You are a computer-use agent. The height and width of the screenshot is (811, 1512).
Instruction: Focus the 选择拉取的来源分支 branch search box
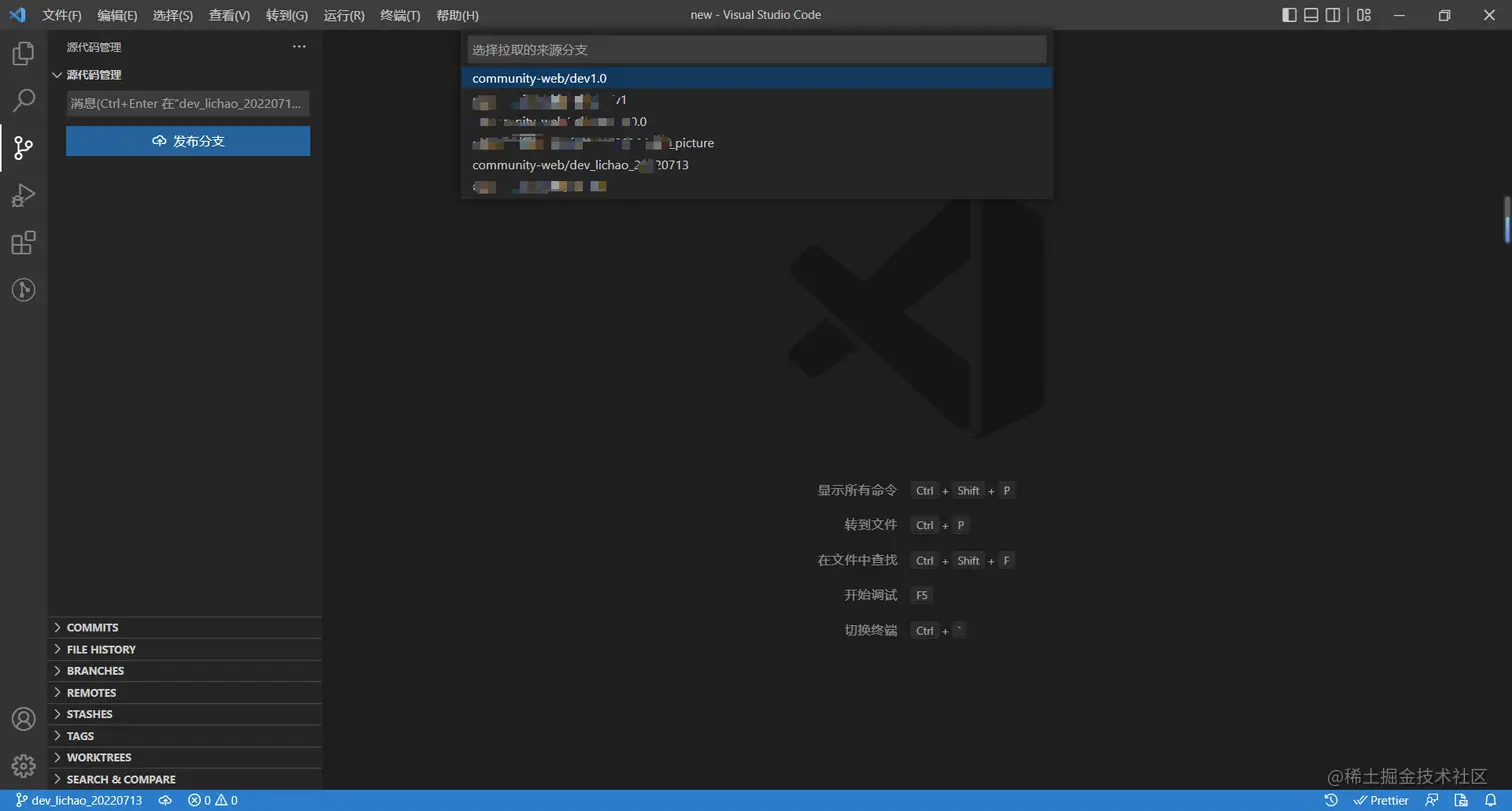[x=757, y=49]
